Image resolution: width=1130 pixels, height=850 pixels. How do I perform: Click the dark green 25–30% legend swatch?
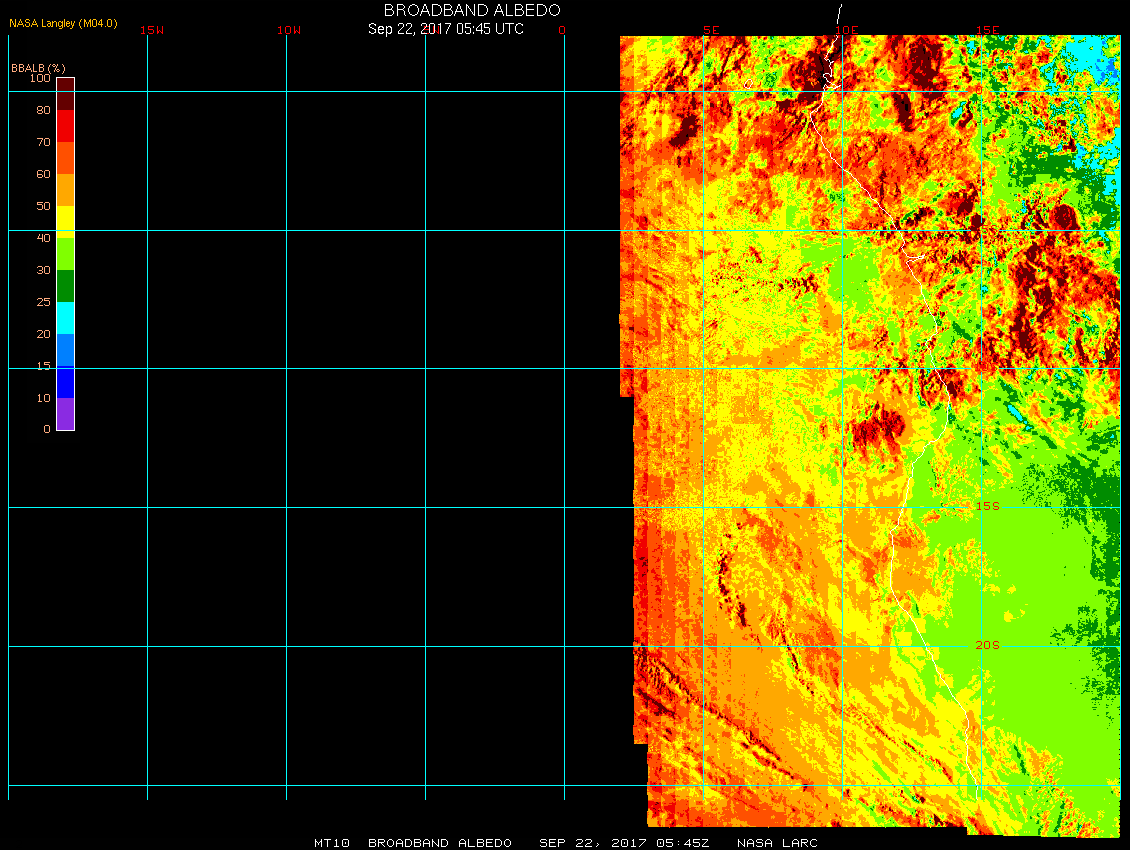[x=65, y=286]
